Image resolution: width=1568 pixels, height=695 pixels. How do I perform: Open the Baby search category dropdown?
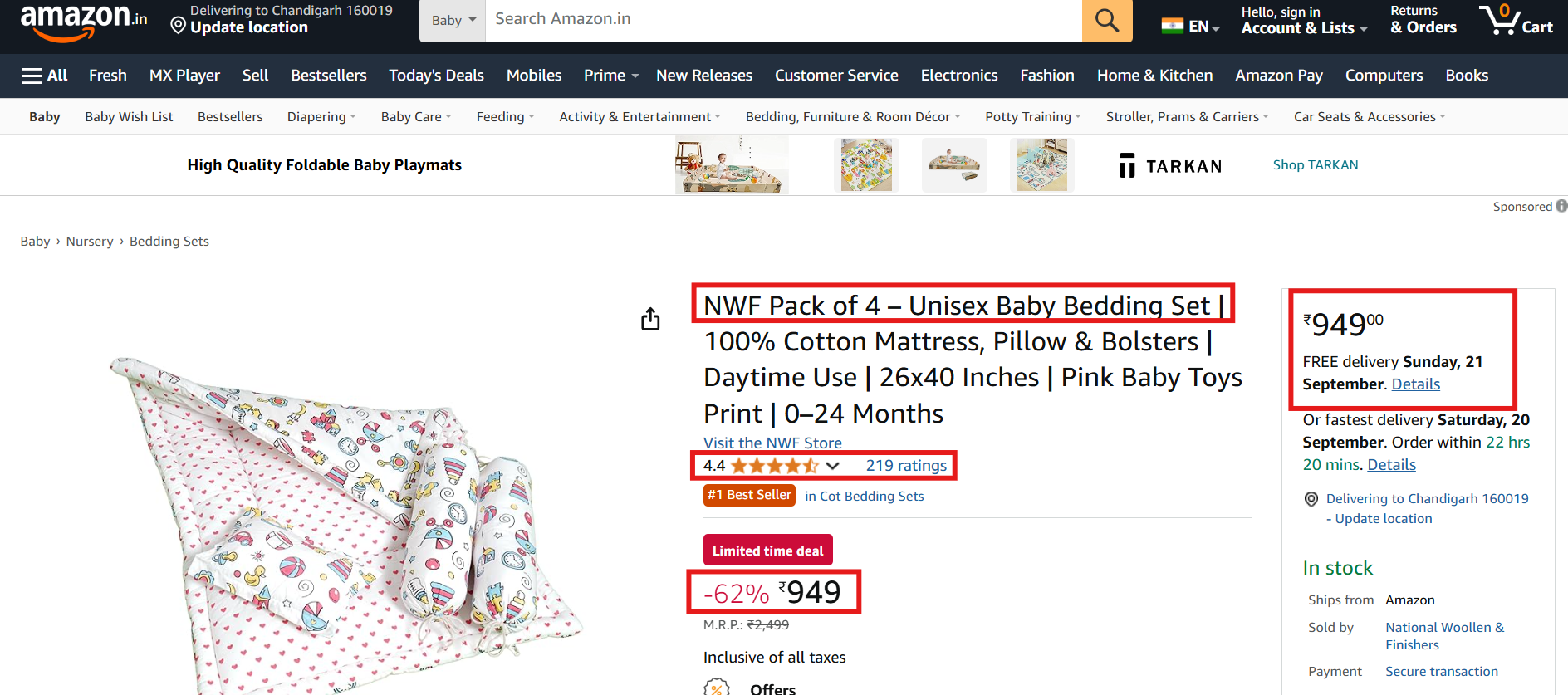pos(453,21)
